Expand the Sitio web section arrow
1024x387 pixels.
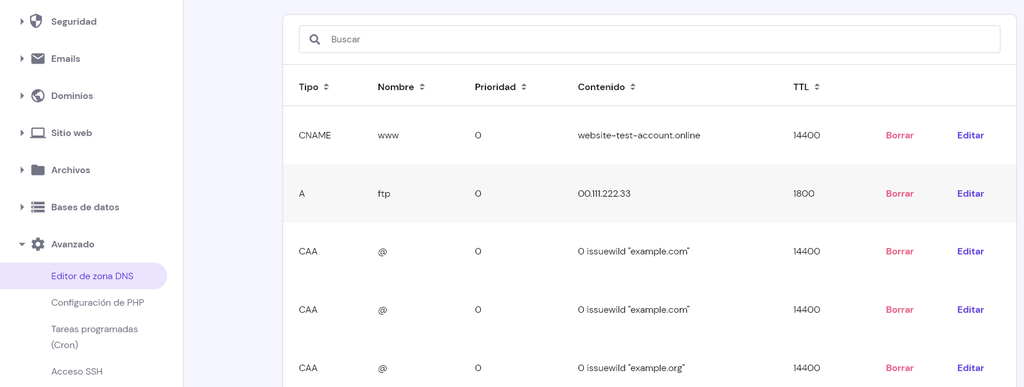pos(22,133)
